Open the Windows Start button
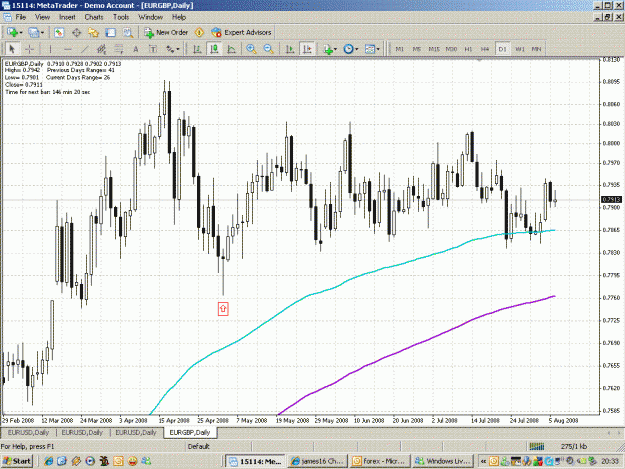The width and height of the screenshot is (625, 469). (x=16, y=461)
